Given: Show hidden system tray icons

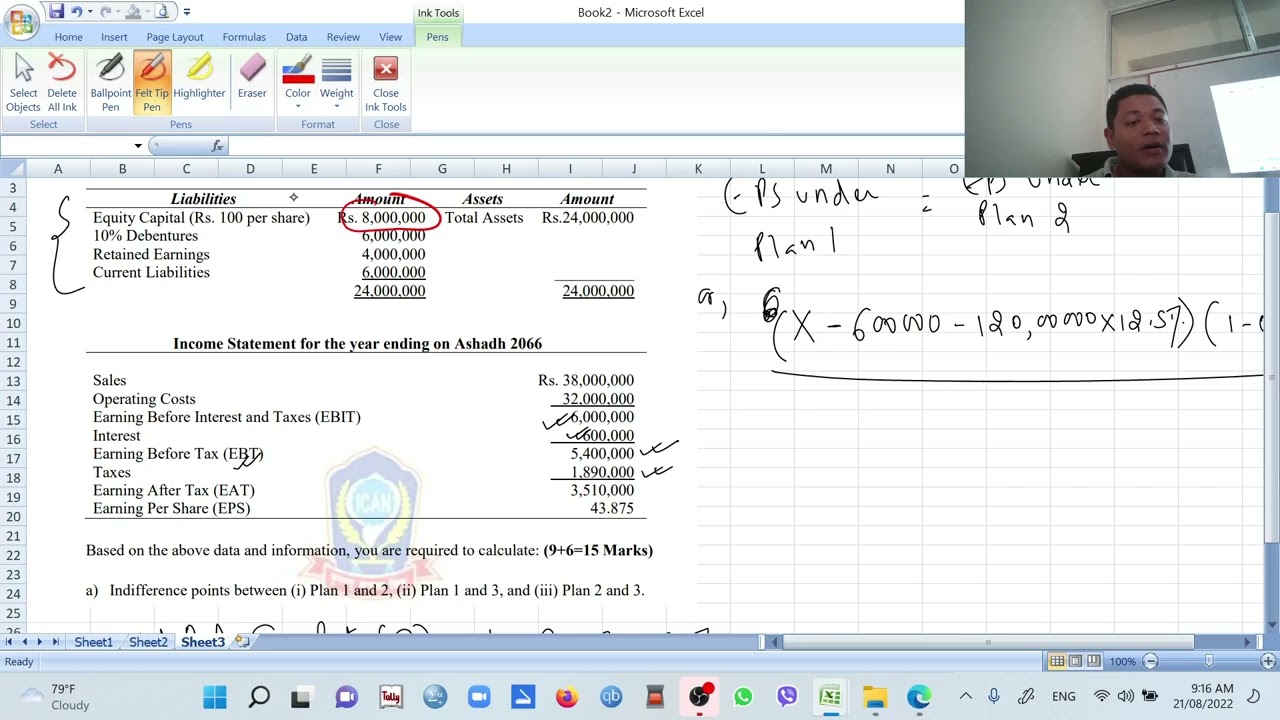Looking at the screenshot, I should click(x=965, y=696).
